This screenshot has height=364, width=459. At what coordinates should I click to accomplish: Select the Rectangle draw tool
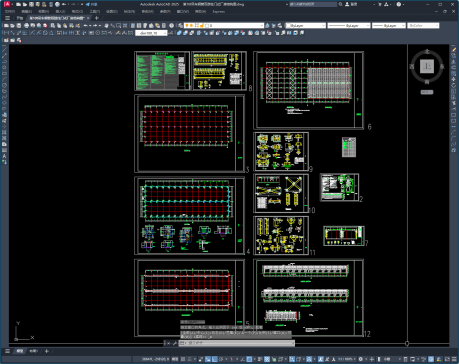point(4,73)
